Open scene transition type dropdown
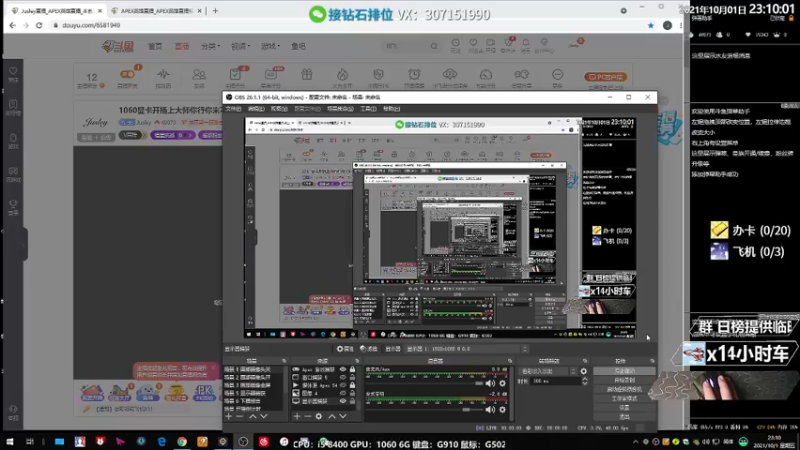This screenshot has height=450, width=800. pos(548,371)
